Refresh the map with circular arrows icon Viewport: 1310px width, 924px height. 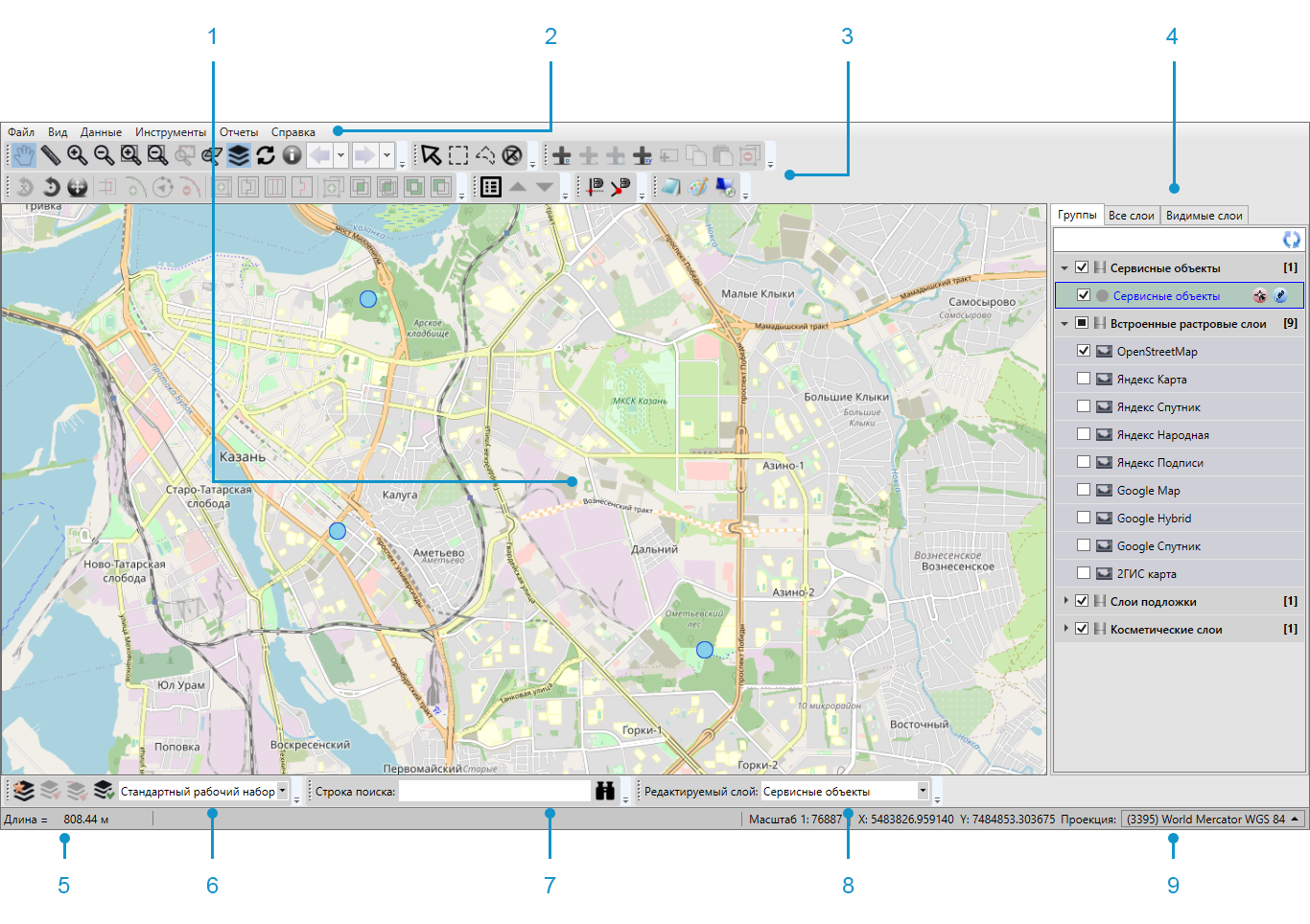click(266, 155)
